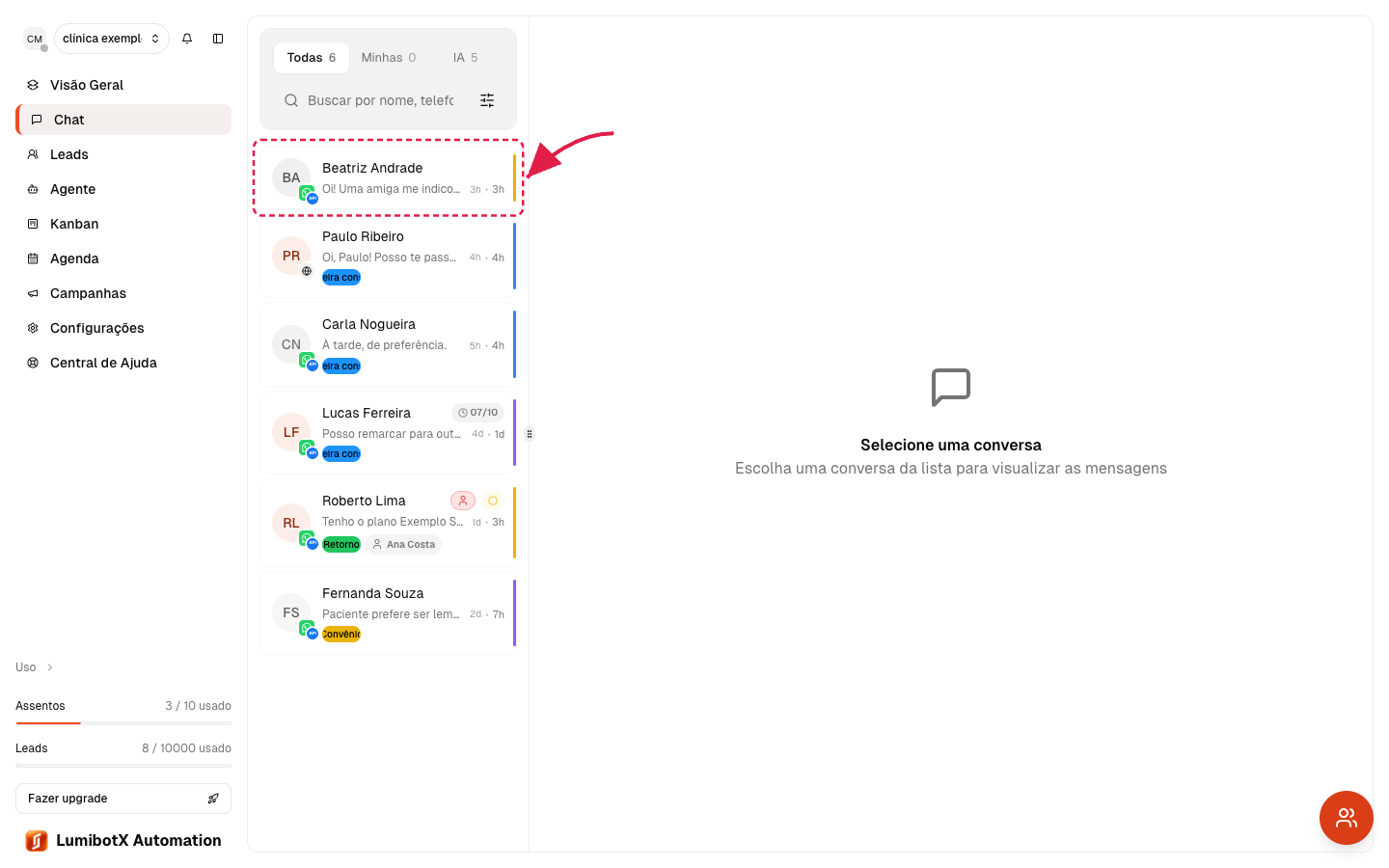The height and width of the screenshot is (868, 1389).
Task: Open the orange floating contacts button
Action: pyautogui.click(x=1347, y=818)
